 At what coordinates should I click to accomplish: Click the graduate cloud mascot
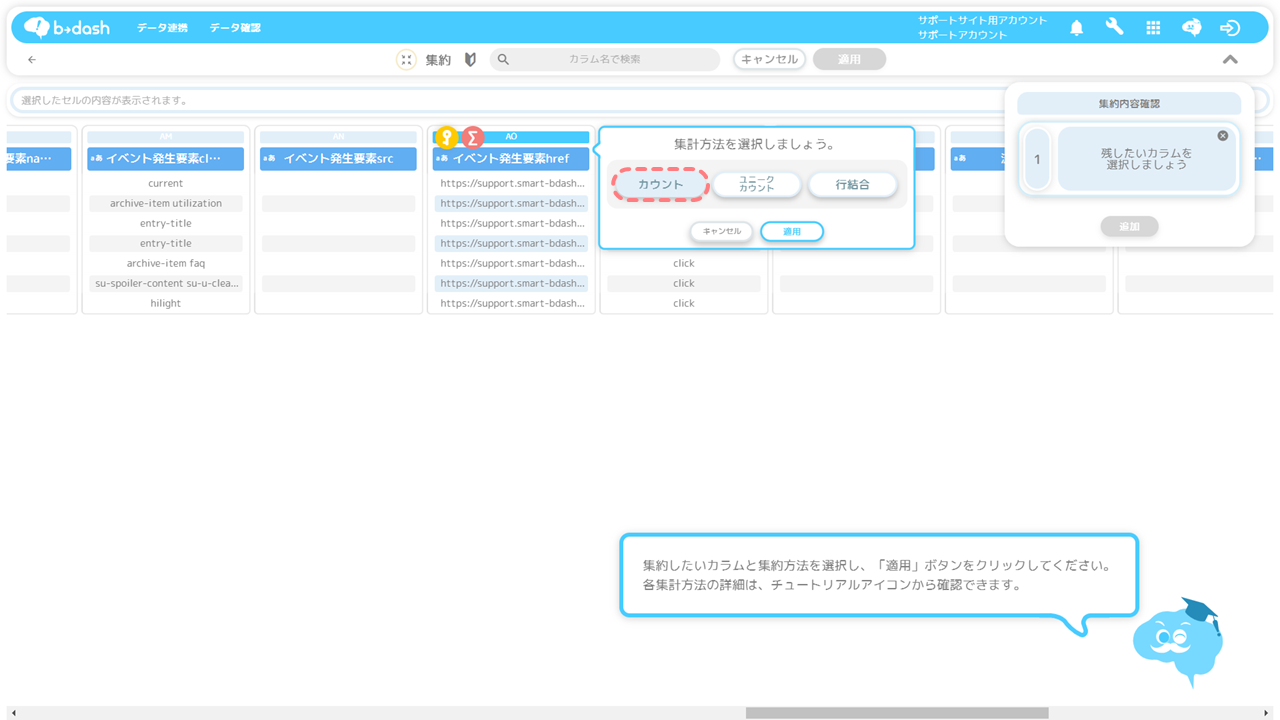[1178, 642]
